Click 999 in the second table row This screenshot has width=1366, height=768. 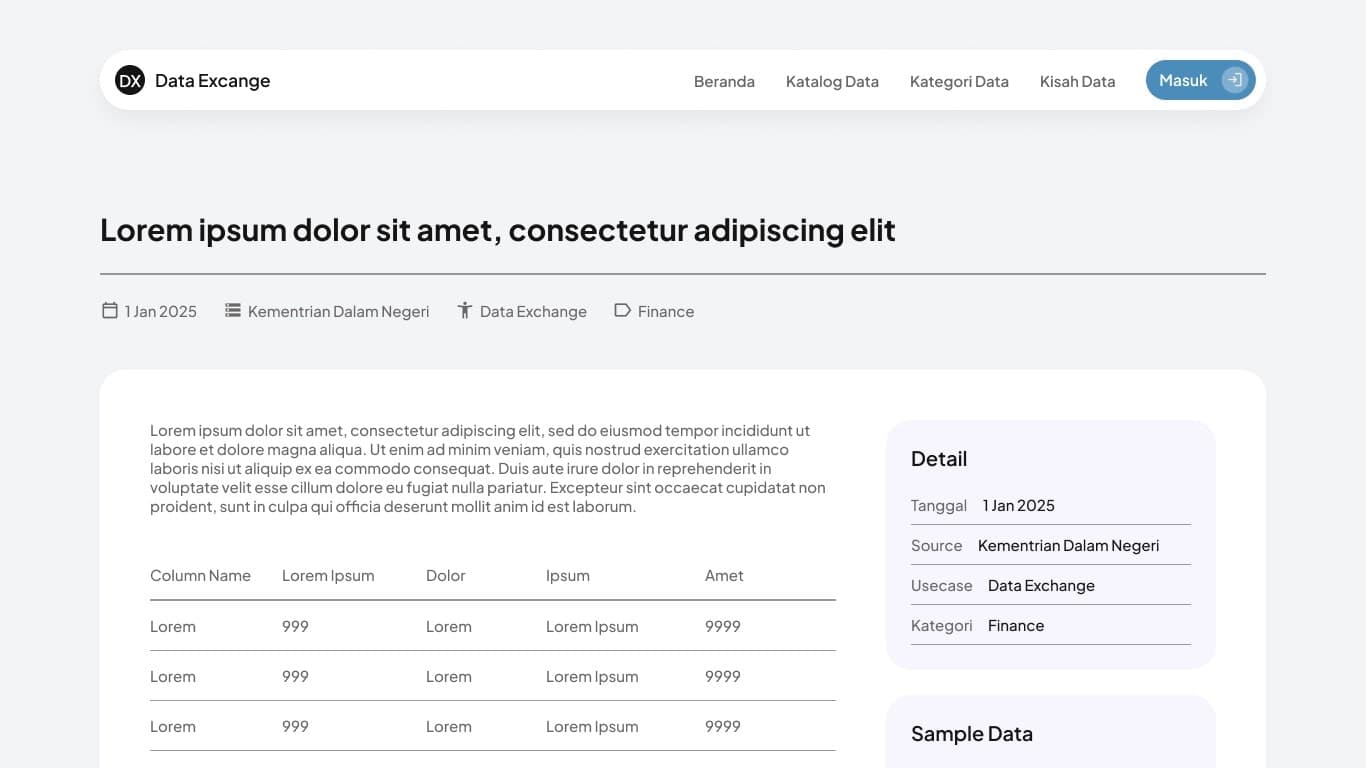[295, 676]
